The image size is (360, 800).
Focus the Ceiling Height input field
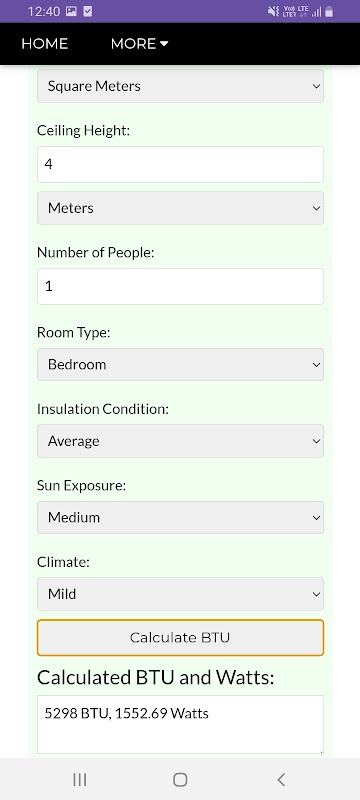point(181,164)
